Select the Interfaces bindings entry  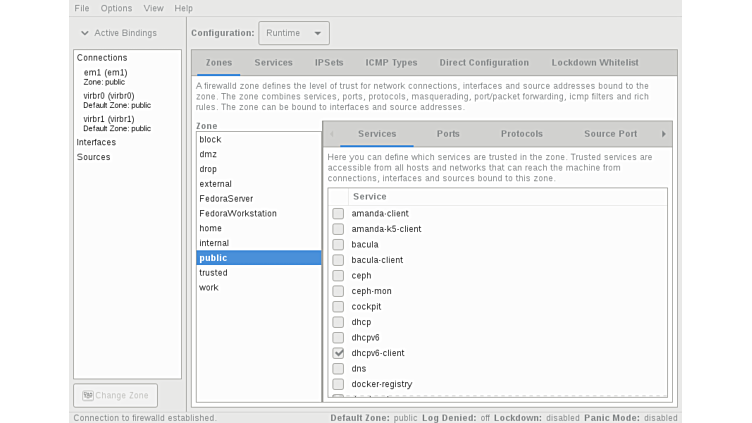(x=96, y=142)
